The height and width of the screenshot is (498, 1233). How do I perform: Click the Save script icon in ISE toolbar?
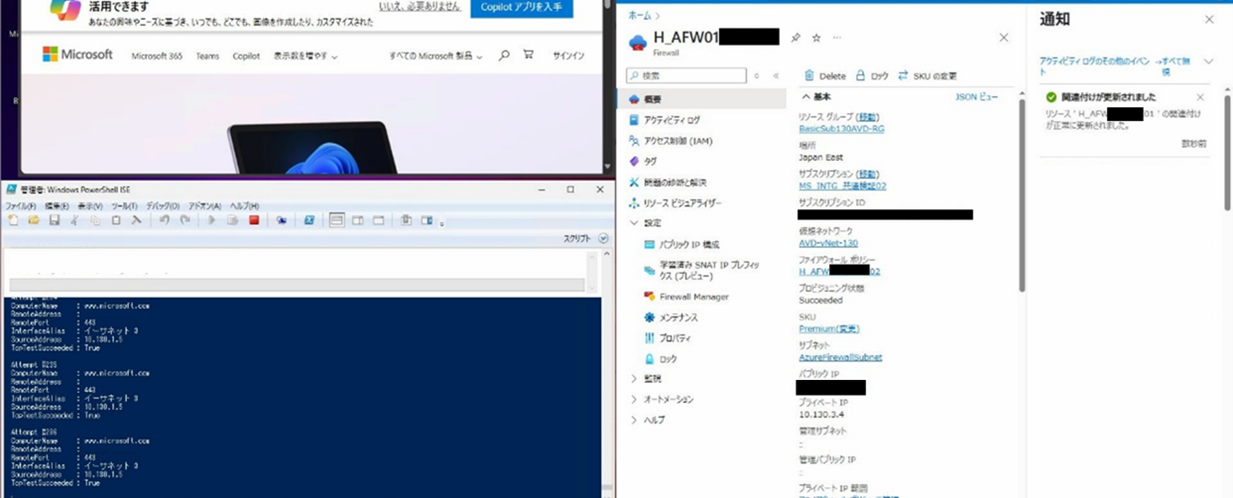pos(54,220)
